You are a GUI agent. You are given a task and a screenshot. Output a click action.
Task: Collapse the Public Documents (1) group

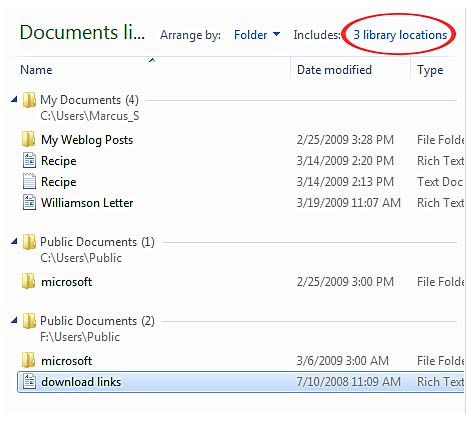tap(14, 241)
